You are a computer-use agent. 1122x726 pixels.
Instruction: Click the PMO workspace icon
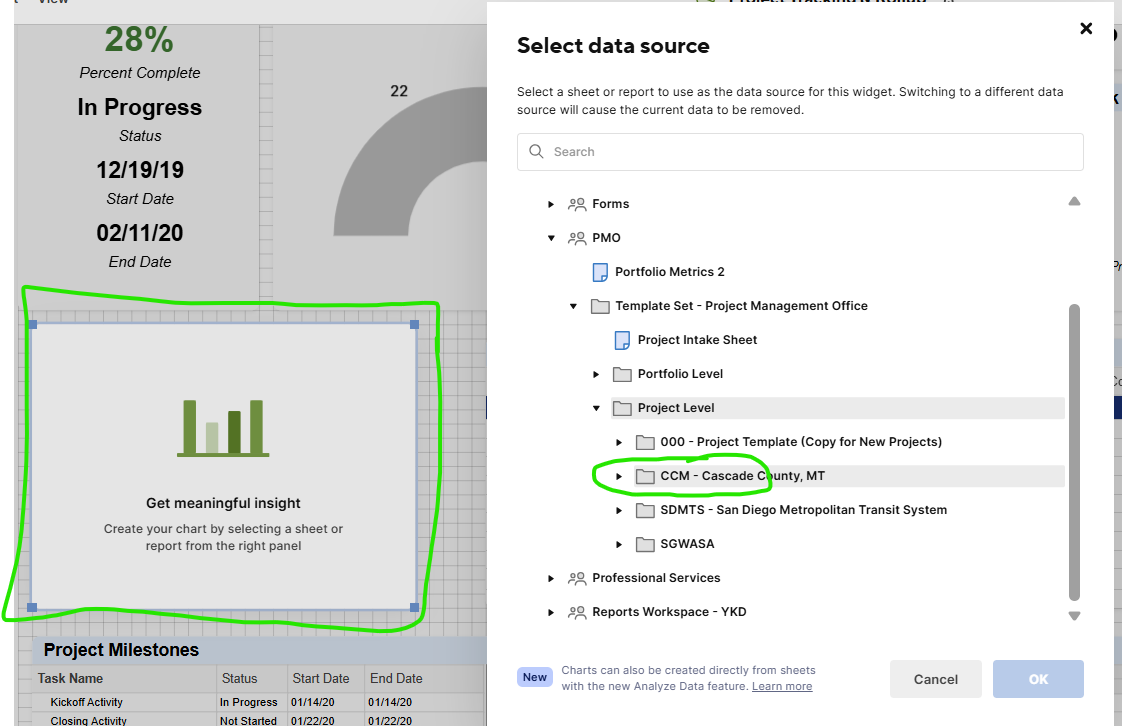click(577, 238)
